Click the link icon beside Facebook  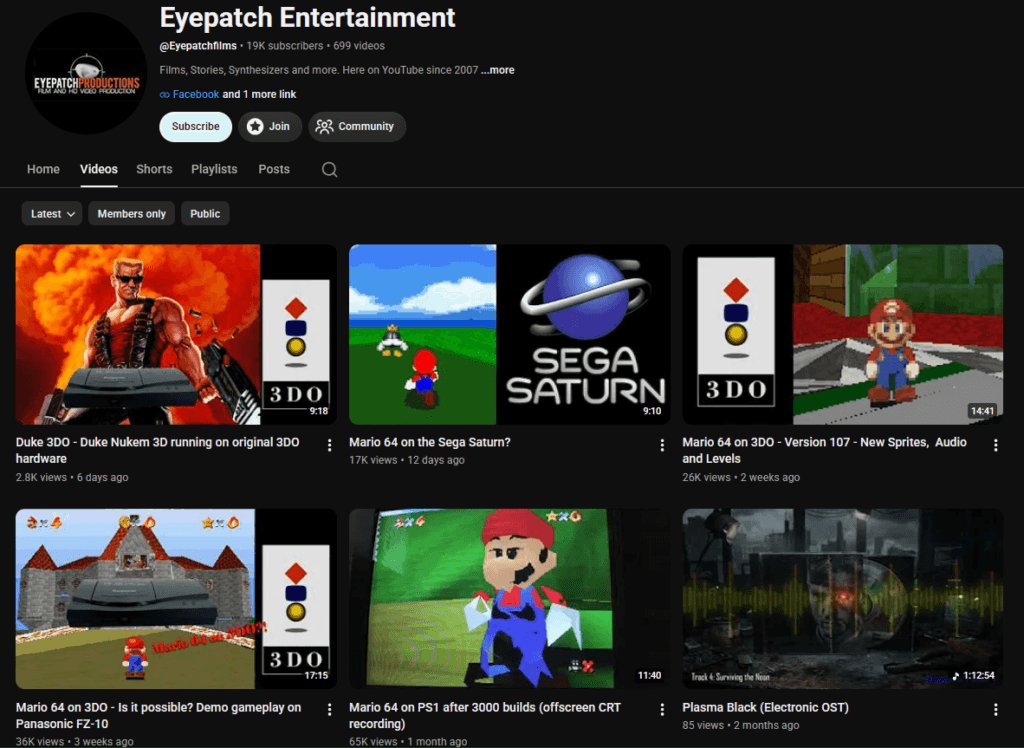(165, 95)
